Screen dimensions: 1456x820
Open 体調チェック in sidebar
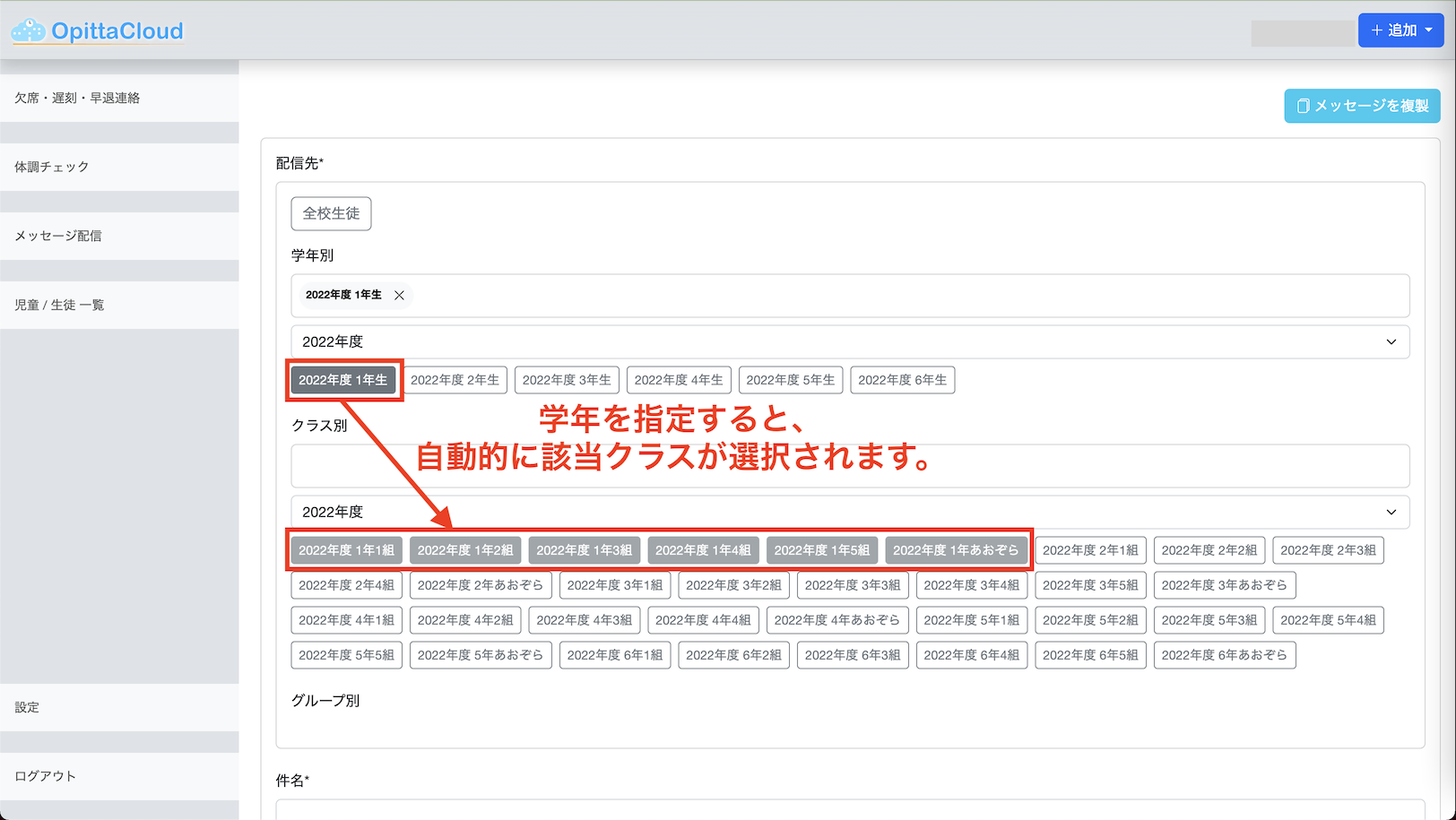[x=119, y=167]
